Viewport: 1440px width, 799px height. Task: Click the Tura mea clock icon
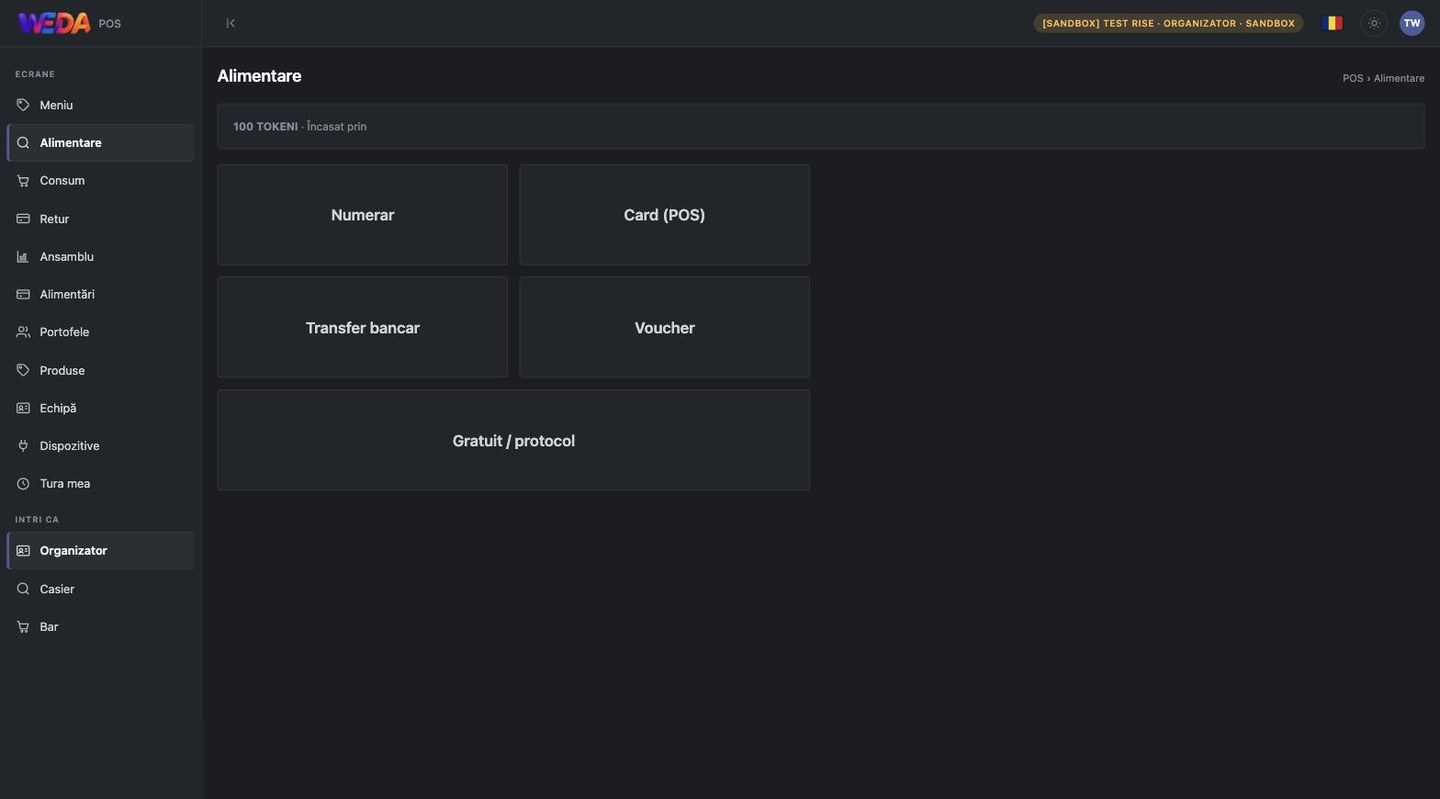tap(23, 484)
